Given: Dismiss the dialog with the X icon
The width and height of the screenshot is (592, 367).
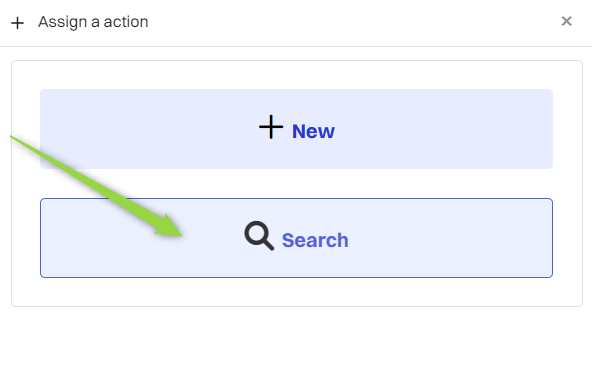Looking at the screenshot, I should click(566, 21).
